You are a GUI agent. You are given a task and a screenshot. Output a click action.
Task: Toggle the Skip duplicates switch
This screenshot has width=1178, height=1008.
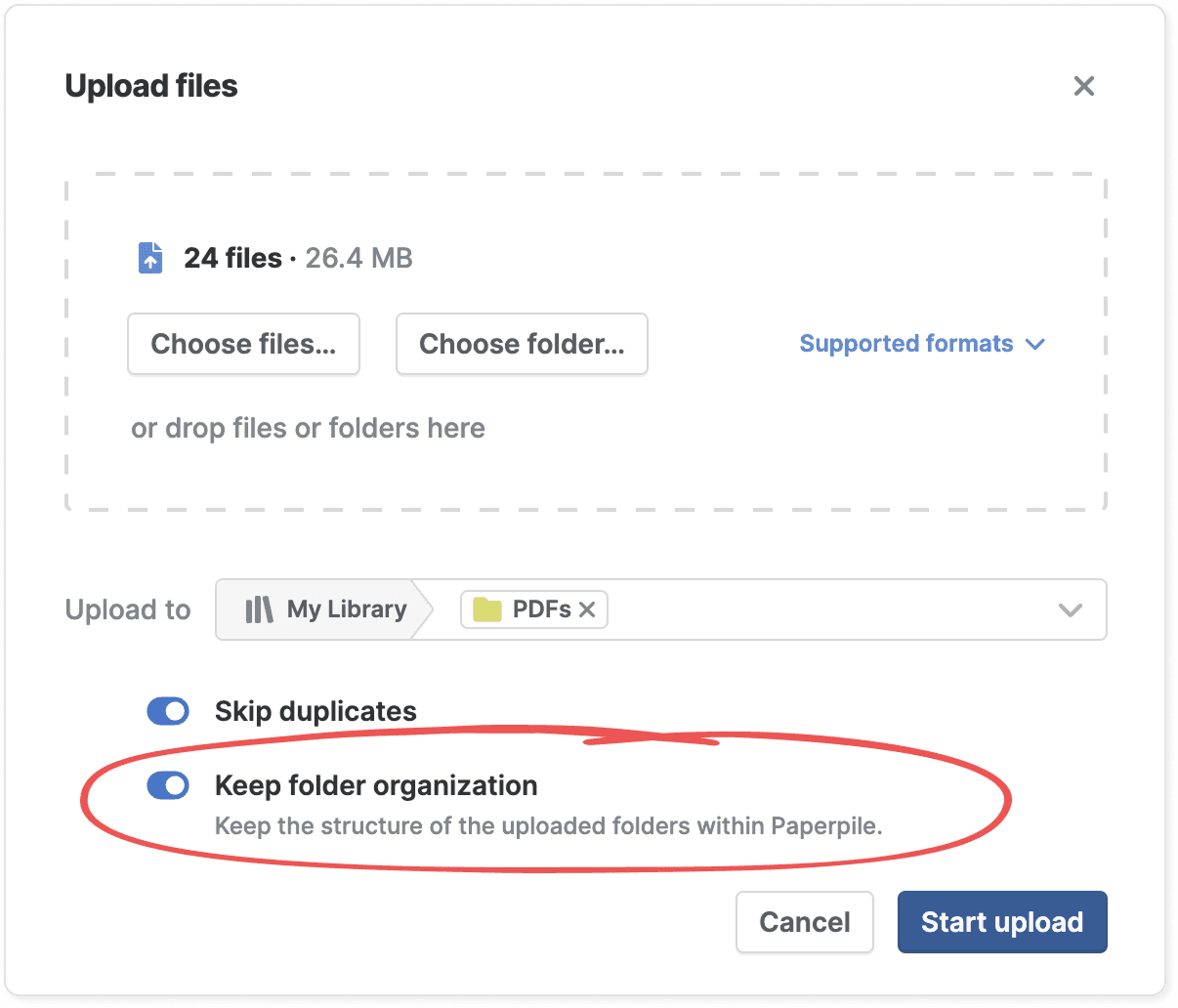point(168,711)
